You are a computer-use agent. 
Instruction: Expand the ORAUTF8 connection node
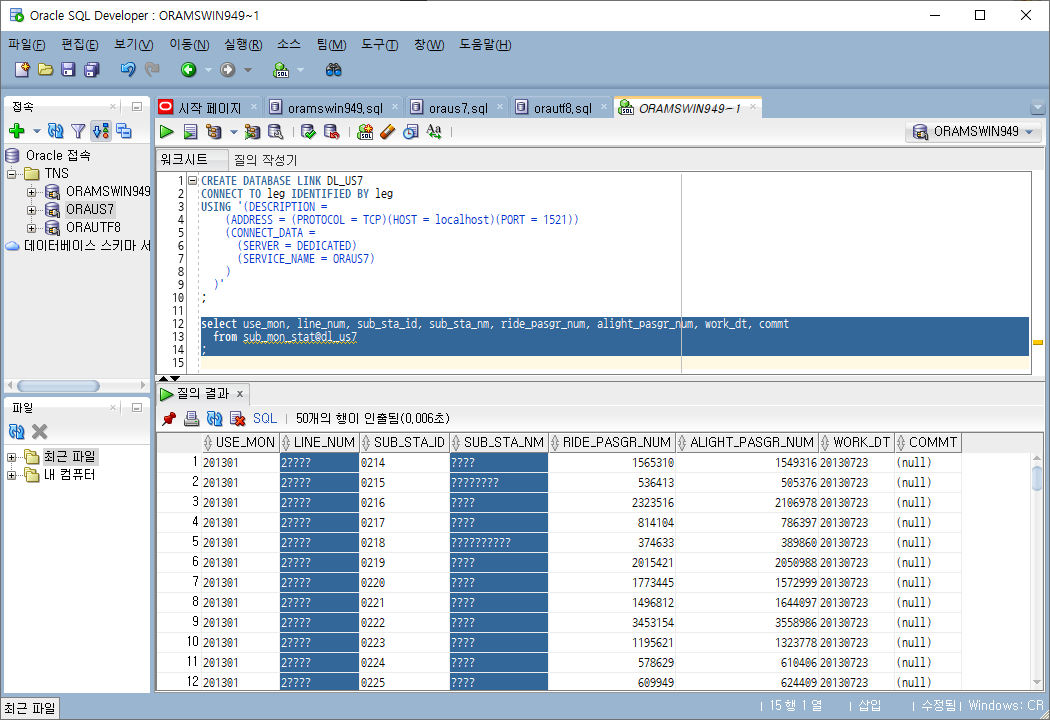click(31, 228)
